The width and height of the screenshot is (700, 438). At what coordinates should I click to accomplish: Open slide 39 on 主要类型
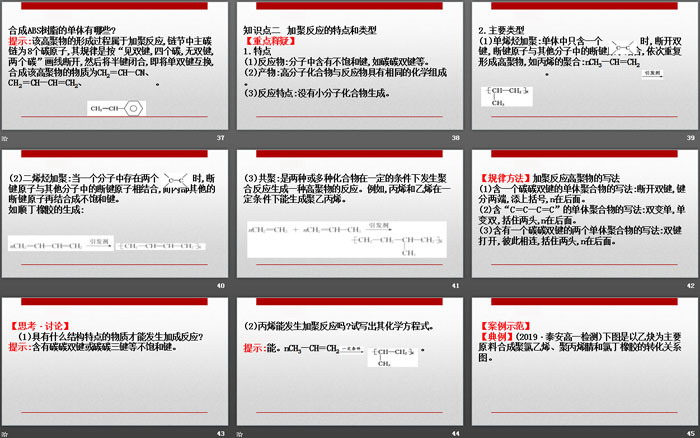pos(583,63)
